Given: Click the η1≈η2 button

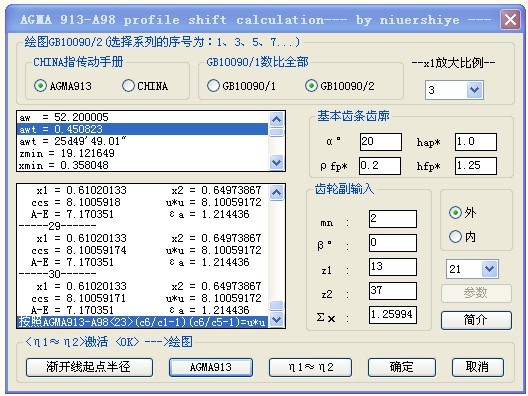Looking at the screenshot, I should (310, 367).
